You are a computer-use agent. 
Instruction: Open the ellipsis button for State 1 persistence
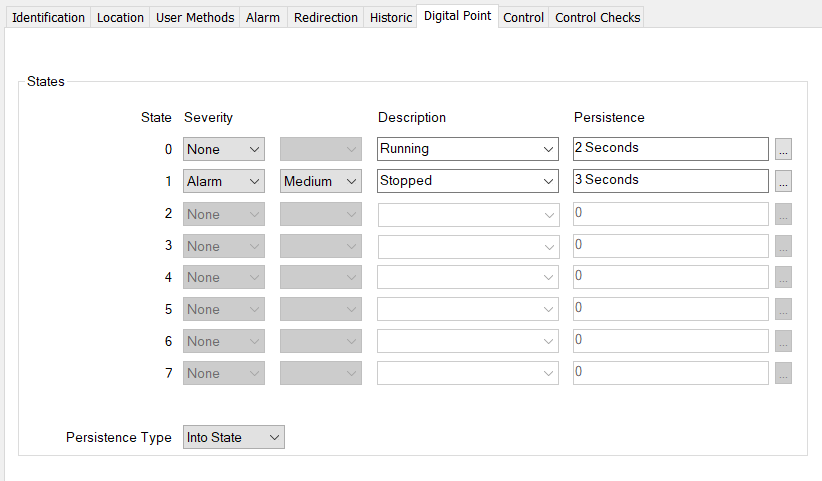point(783,182)
